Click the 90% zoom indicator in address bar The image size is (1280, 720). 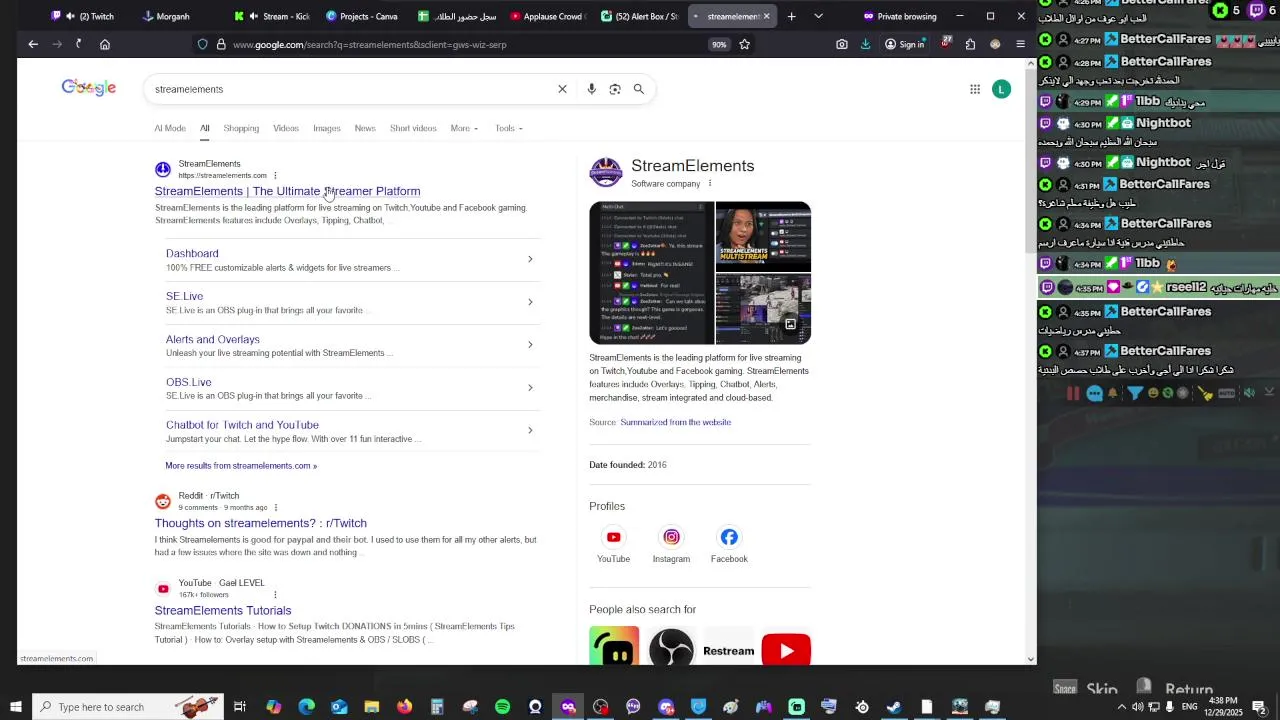tap(719, 44)
